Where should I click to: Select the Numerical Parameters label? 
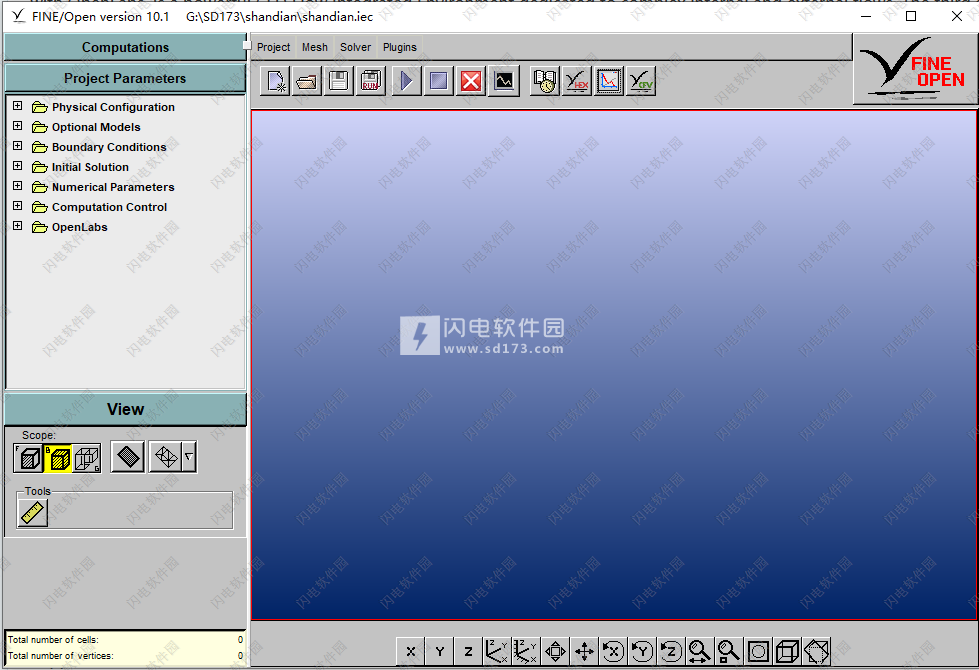point(113,187)
